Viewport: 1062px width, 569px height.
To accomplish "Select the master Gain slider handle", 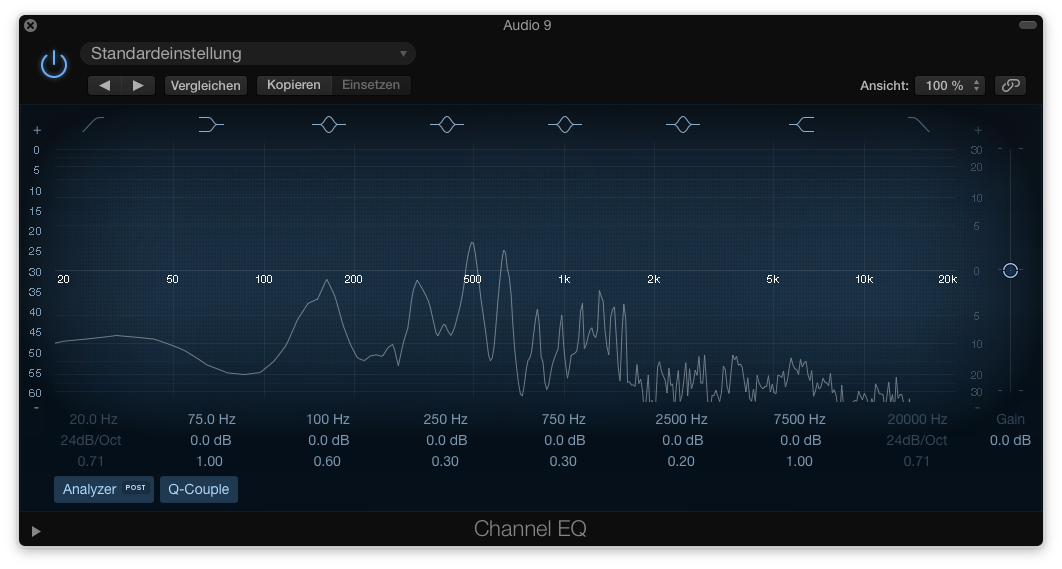I will pyautogui.click(x=1010, y=270).
